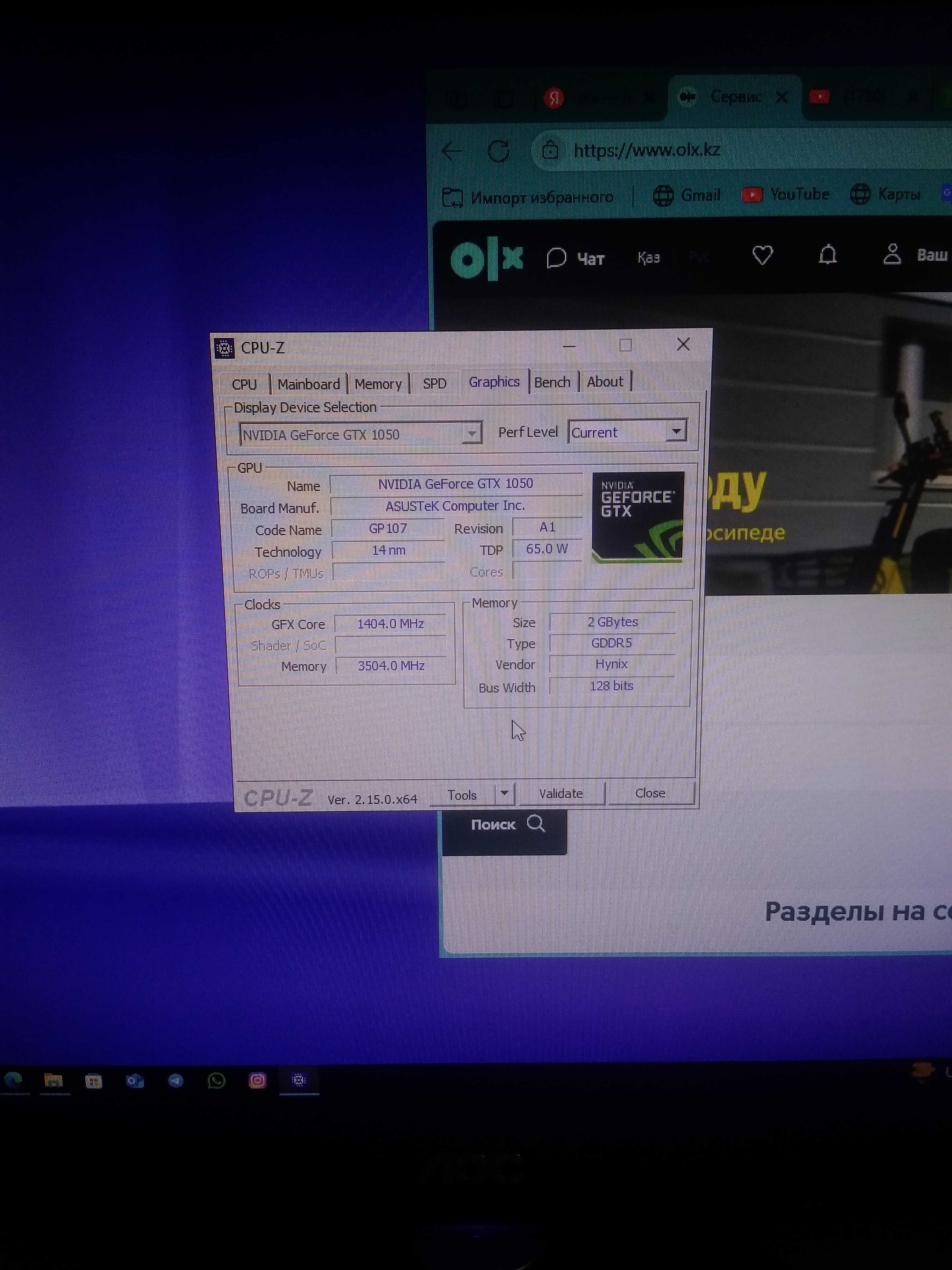Switch to the Bench tab

coord(552,383)
